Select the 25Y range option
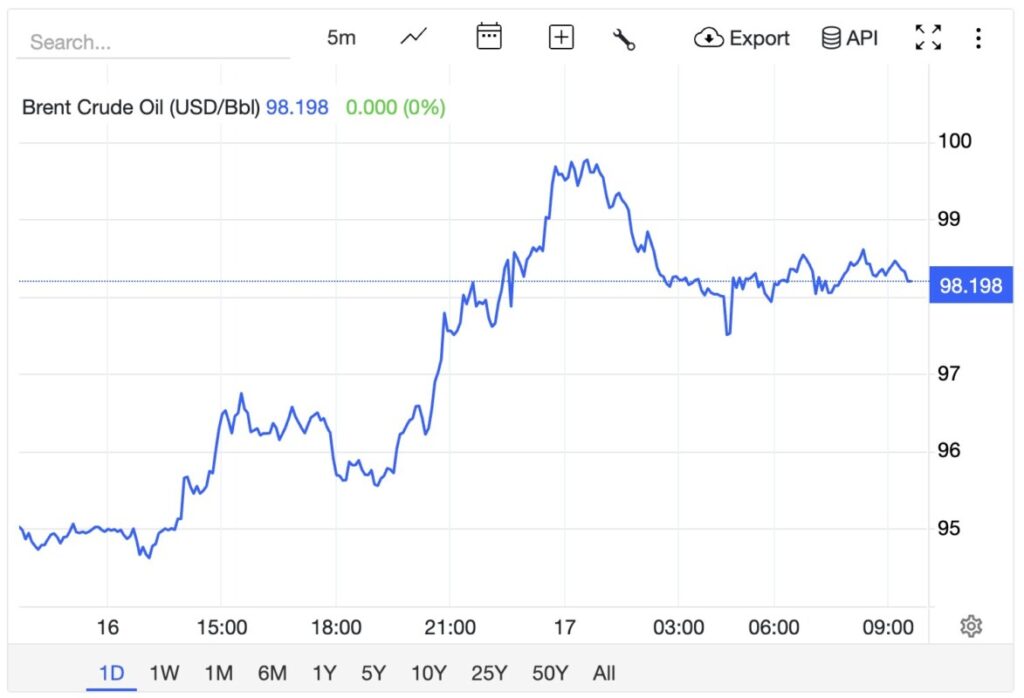The height and width of the screenshot is (698, 1024). pos(487,674)
